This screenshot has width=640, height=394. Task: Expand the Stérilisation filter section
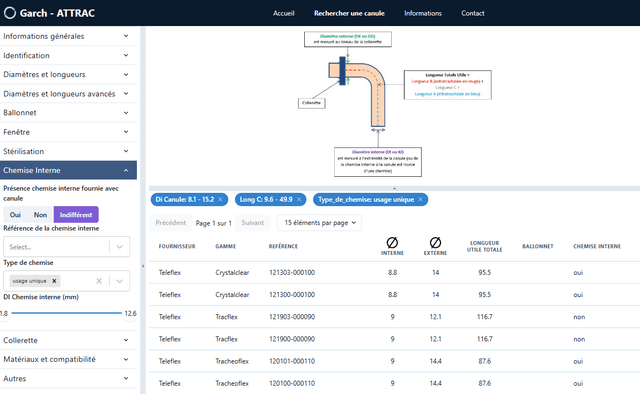click(68, 151)
